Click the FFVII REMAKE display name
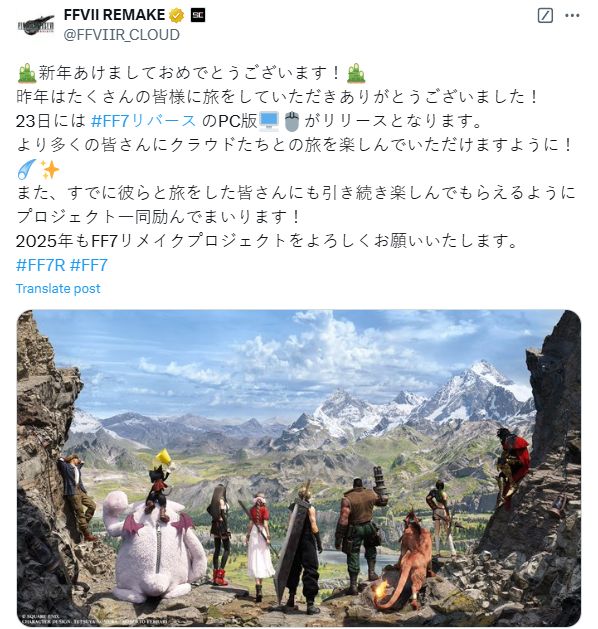The image size is (598, 629). (x=114, y=15)
